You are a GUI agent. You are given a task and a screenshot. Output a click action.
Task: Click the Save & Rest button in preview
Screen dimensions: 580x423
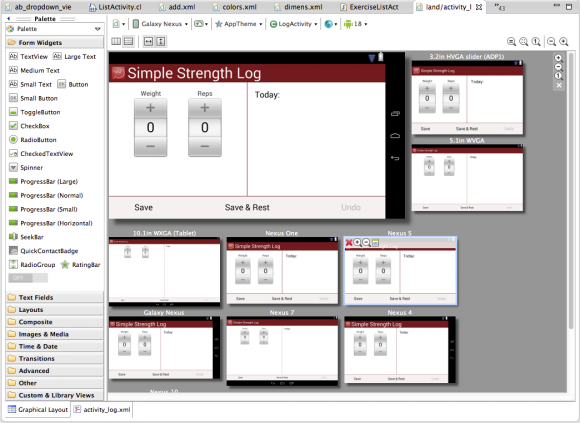(x=247, y=207)
